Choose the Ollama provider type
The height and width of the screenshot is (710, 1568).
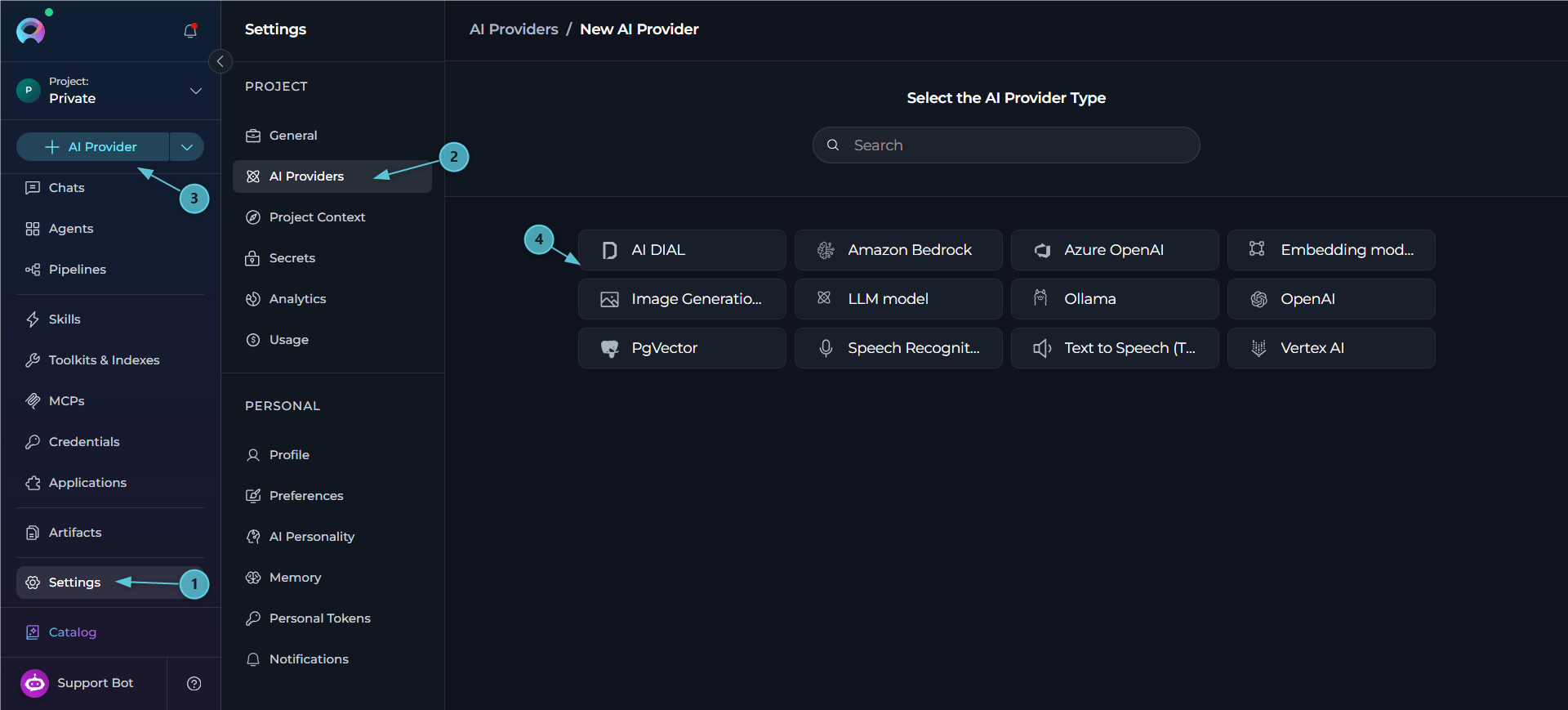1115,299
